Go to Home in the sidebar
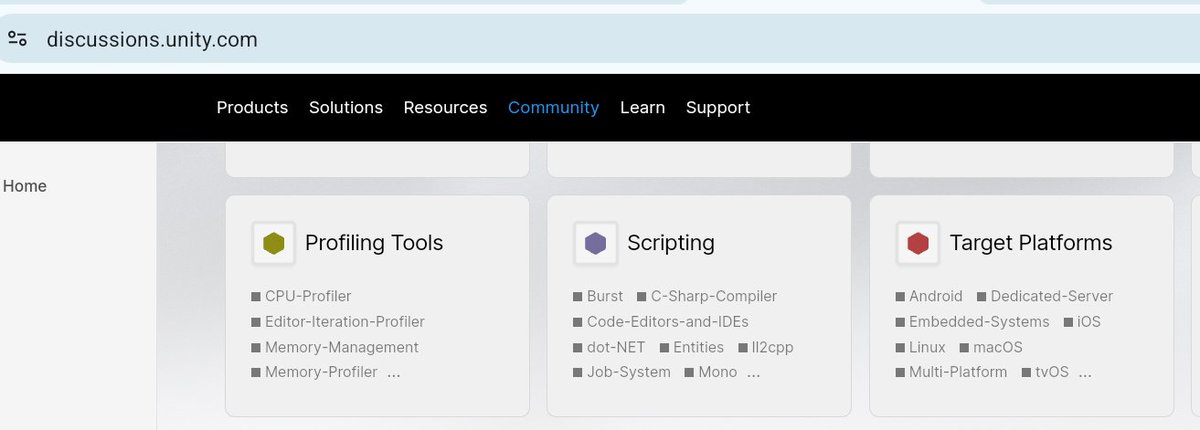Viewport: 1200px width, 430px height. point(25,186)
